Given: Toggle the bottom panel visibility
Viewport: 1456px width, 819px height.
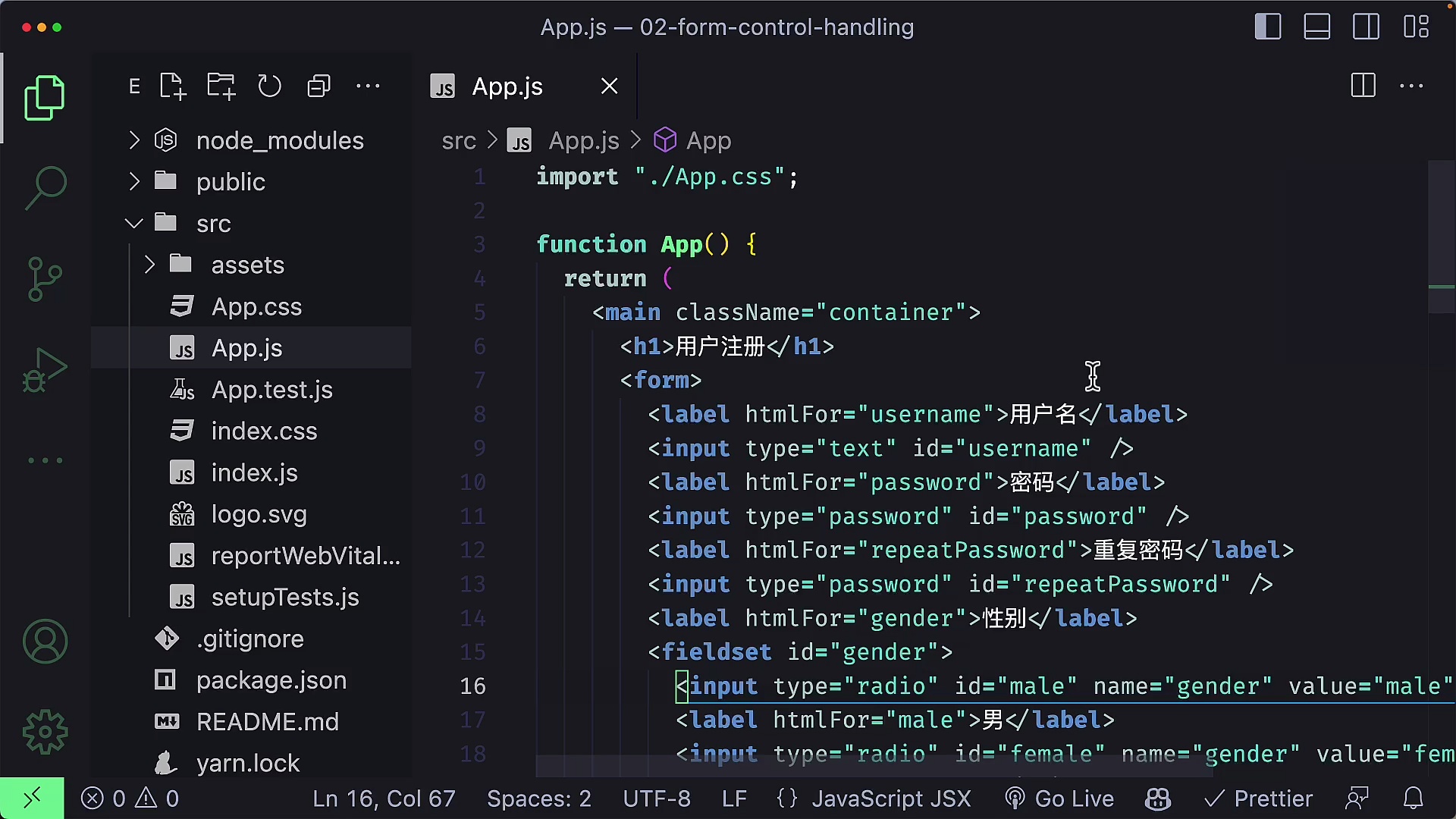Looking at the screenshot, I should pyautogui.click(x=1316, y=27).
